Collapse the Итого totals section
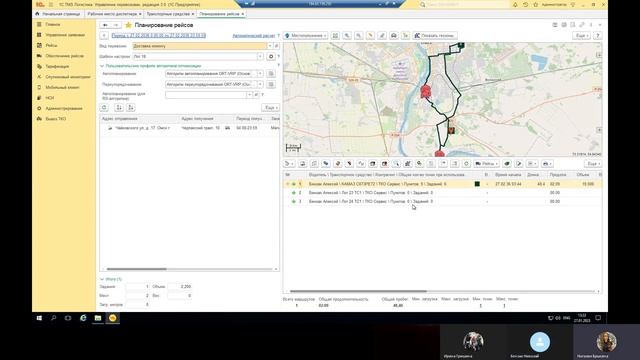This screenshot has width=640, height=360. click(102, 279)
